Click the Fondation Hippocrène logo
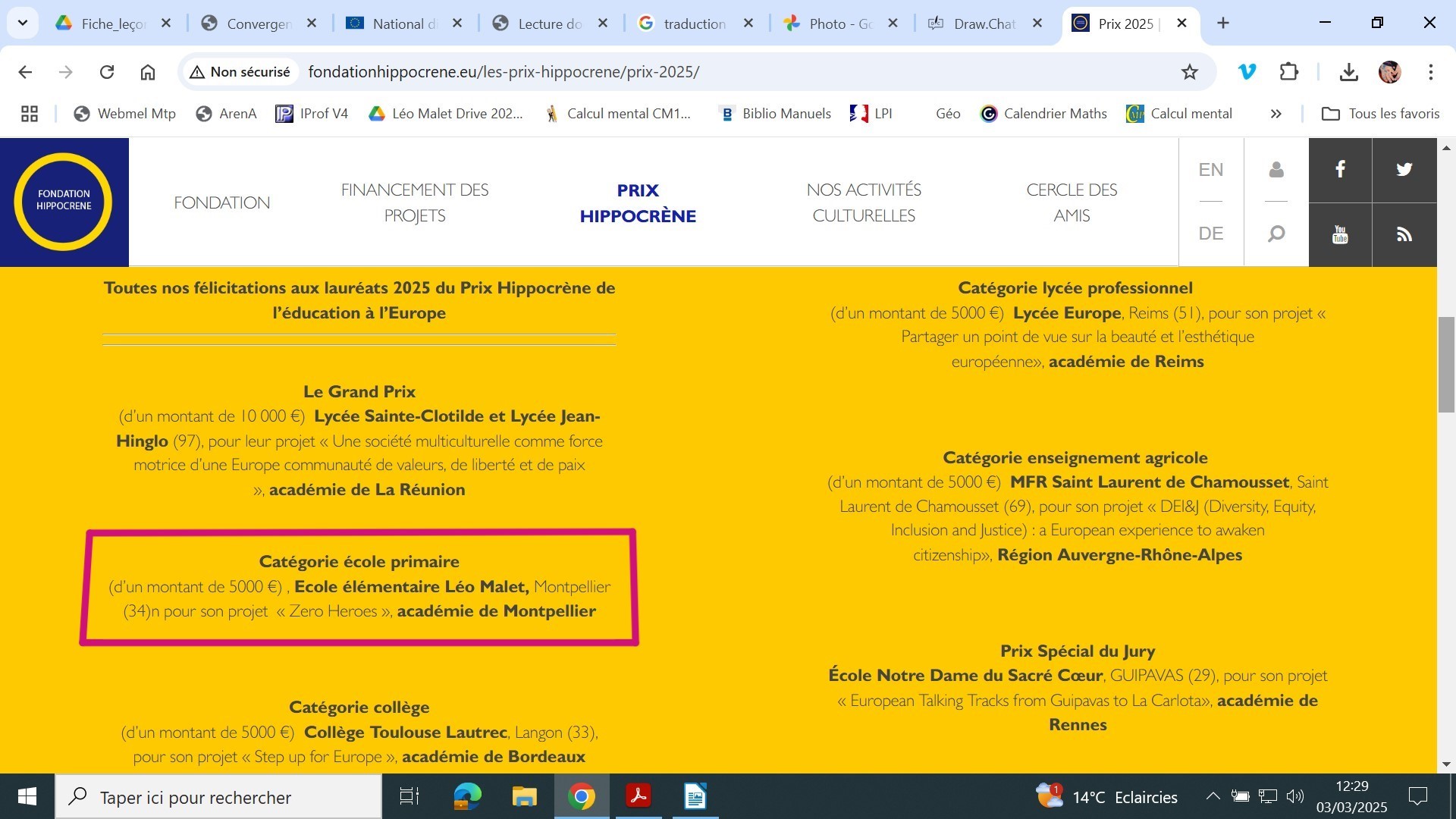1456x819 pixels. (x=64, y=202)
